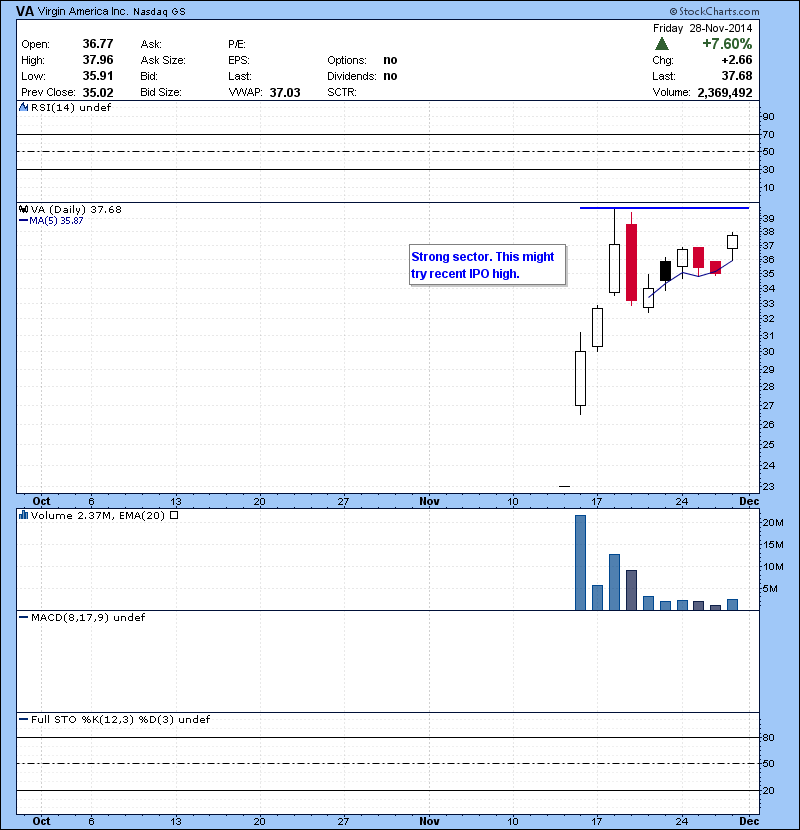Click the Open value 36.77
Screen dimensions: 800x830
(98, 44)
